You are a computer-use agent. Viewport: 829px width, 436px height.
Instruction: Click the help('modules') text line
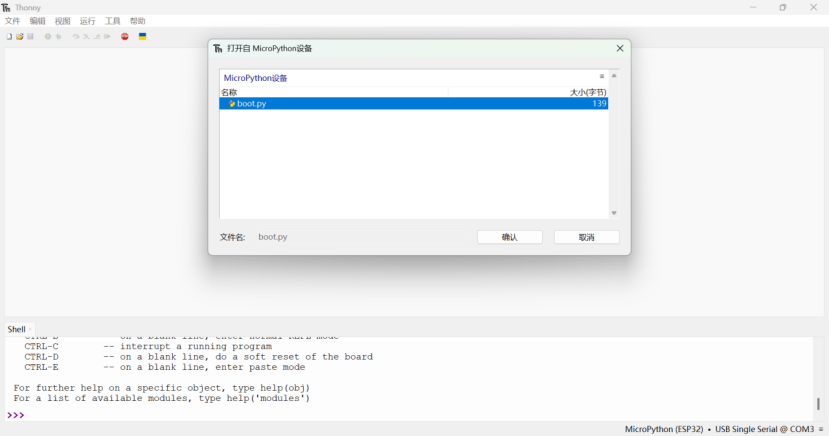[162, 398]
